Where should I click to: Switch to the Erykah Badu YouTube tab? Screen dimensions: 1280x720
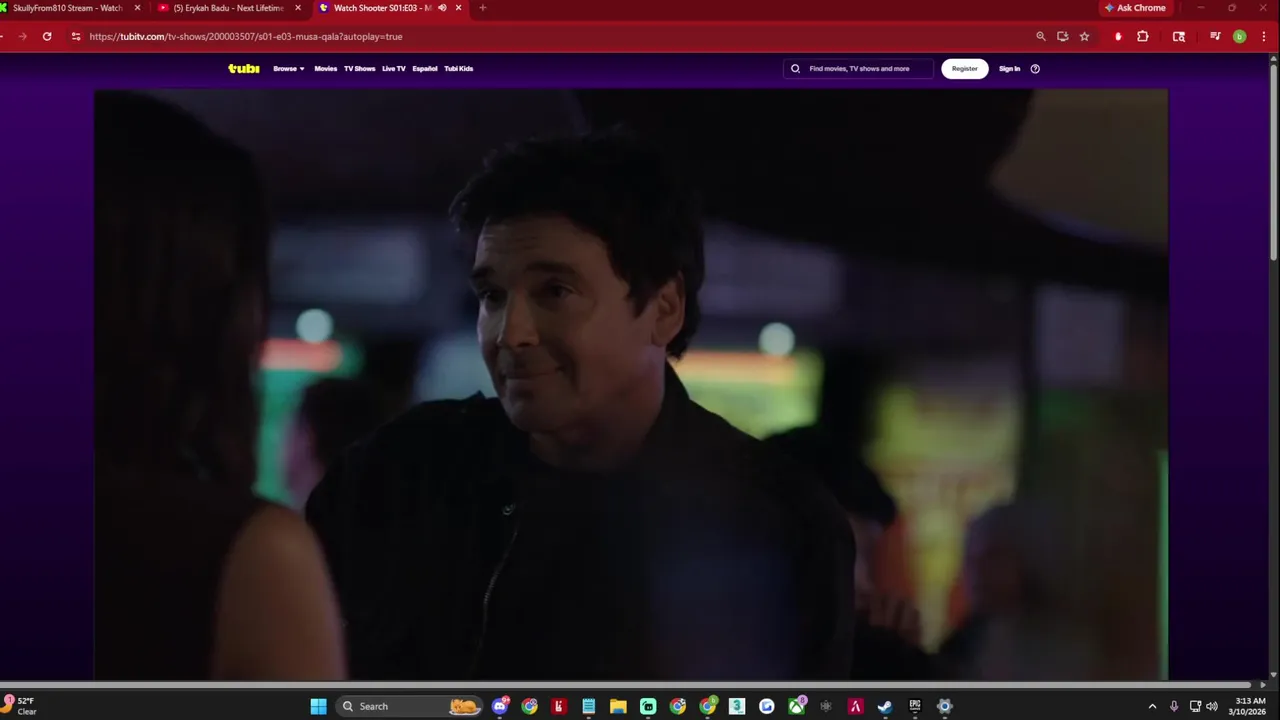pyautogui.click(x=230, y=8)
